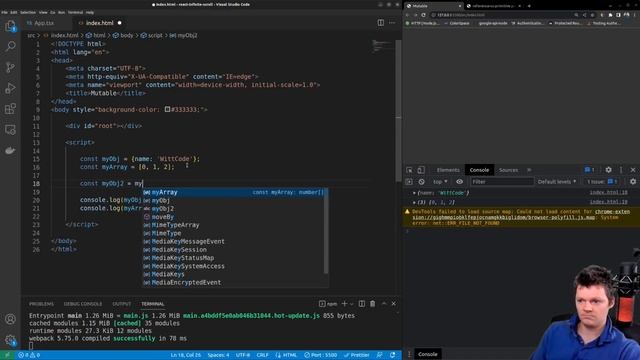Viewport: 640px width, 360px height.
Task: Change the UTF-8 file encoding
Action: click(243, 355)
